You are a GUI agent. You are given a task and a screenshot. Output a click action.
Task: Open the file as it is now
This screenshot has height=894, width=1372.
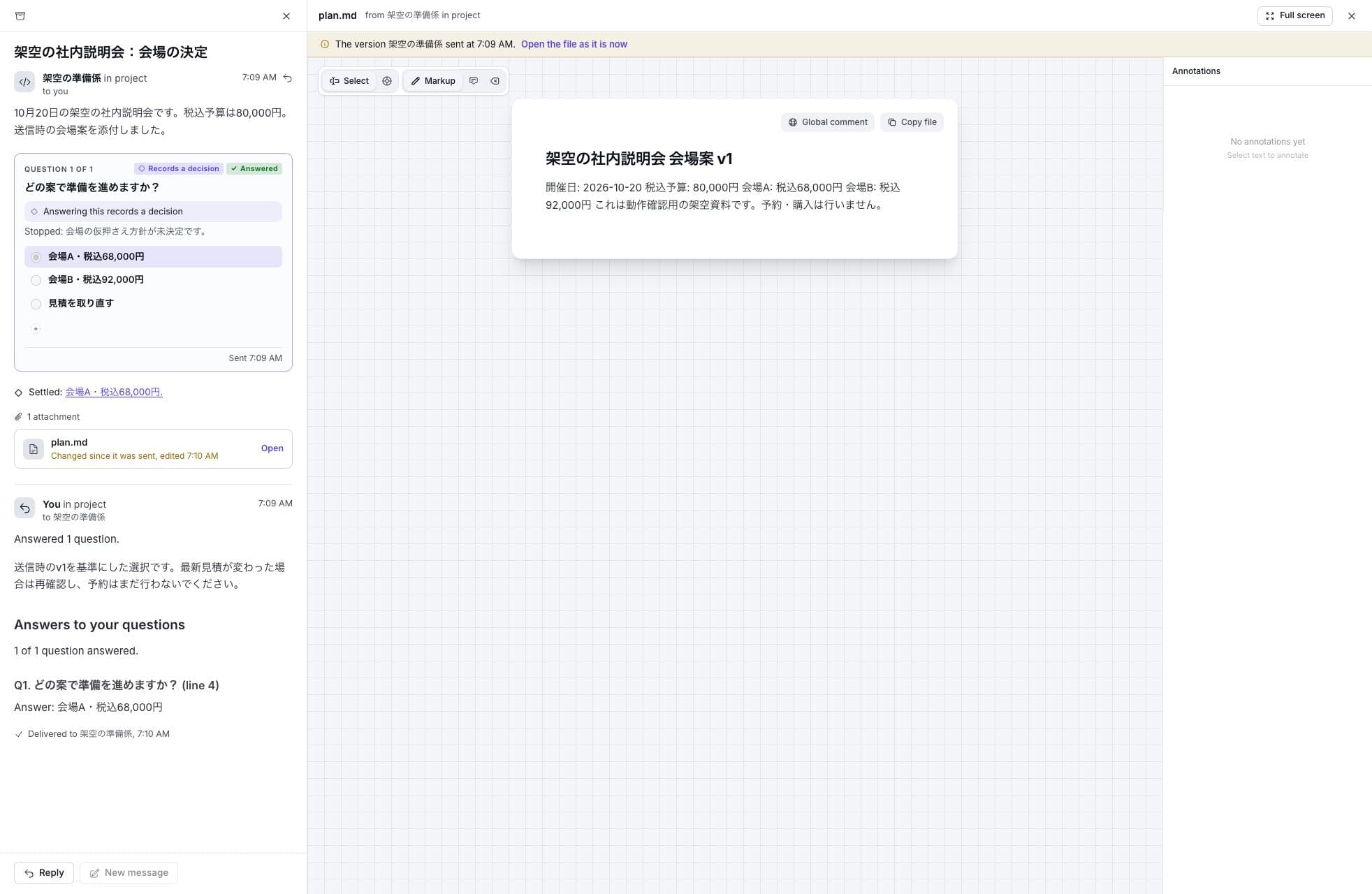tap(574, 44)
